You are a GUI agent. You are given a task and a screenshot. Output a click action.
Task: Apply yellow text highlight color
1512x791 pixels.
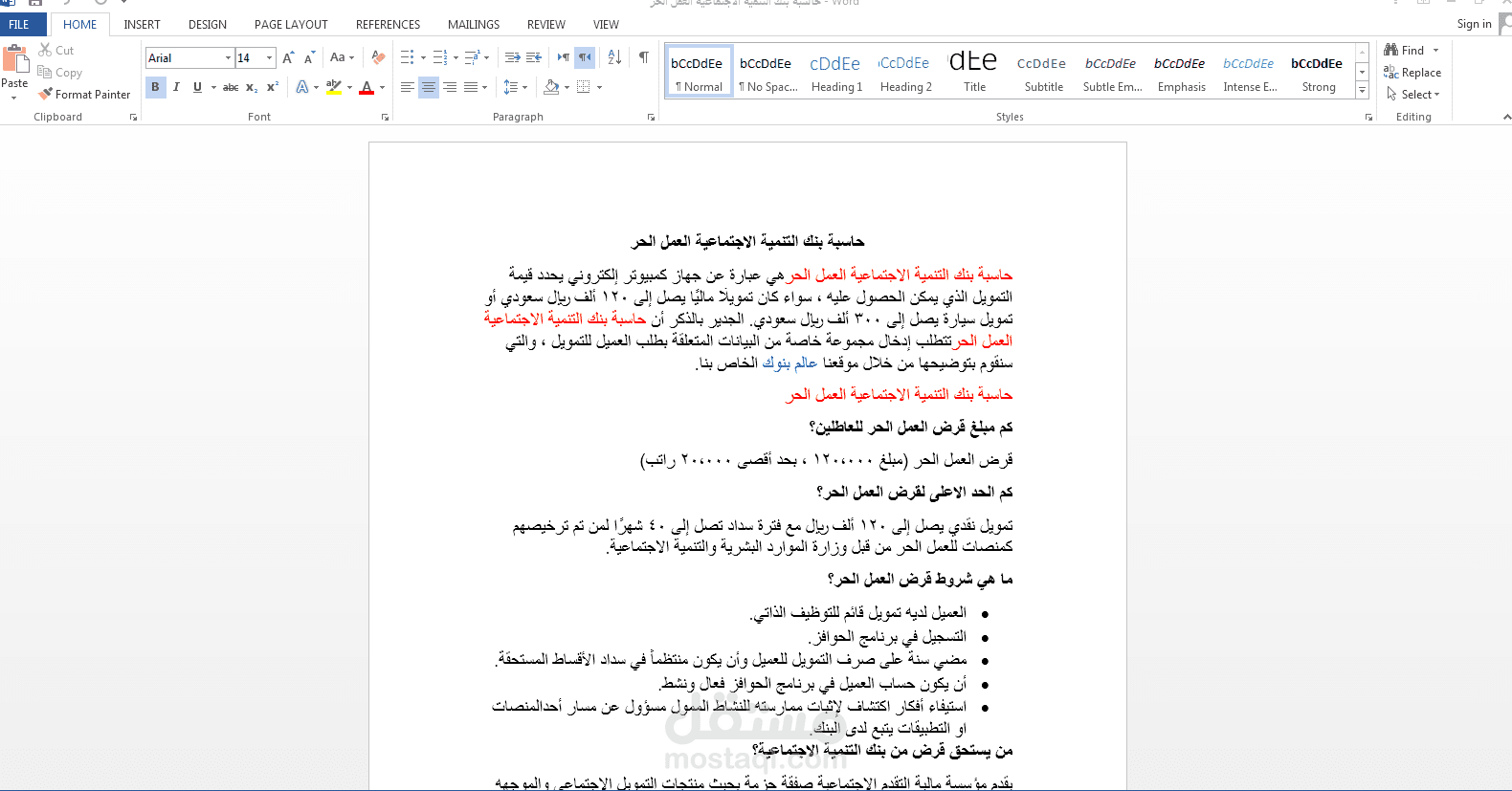(333, 87)
